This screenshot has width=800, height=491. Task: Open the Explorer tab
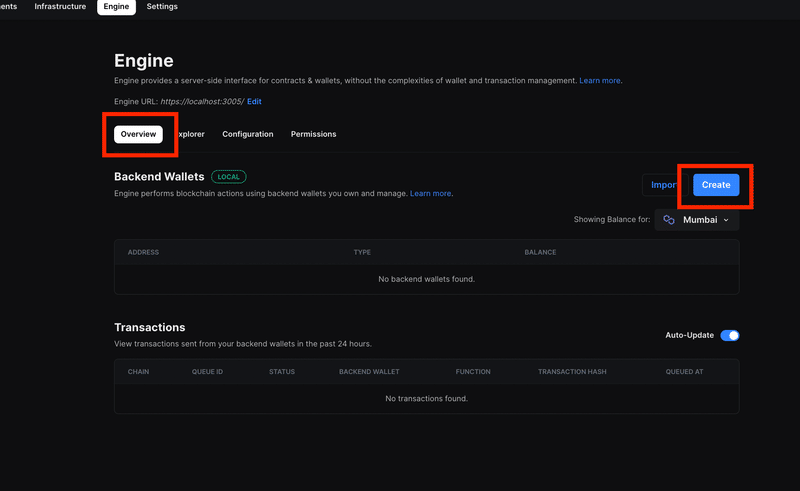[x=191, y=134]
